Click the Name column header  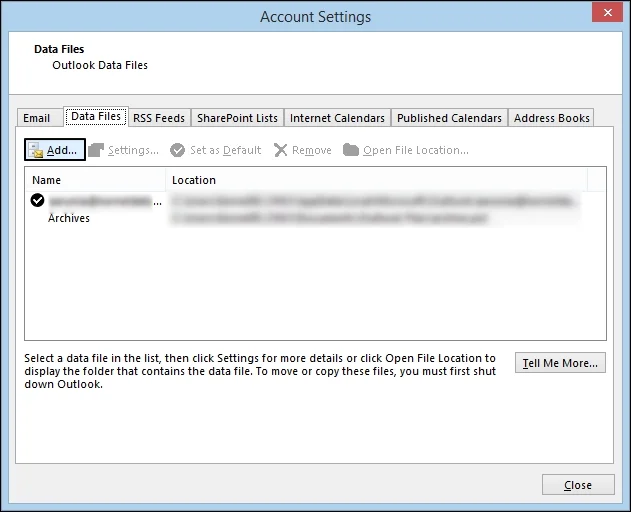click(95, 180)
